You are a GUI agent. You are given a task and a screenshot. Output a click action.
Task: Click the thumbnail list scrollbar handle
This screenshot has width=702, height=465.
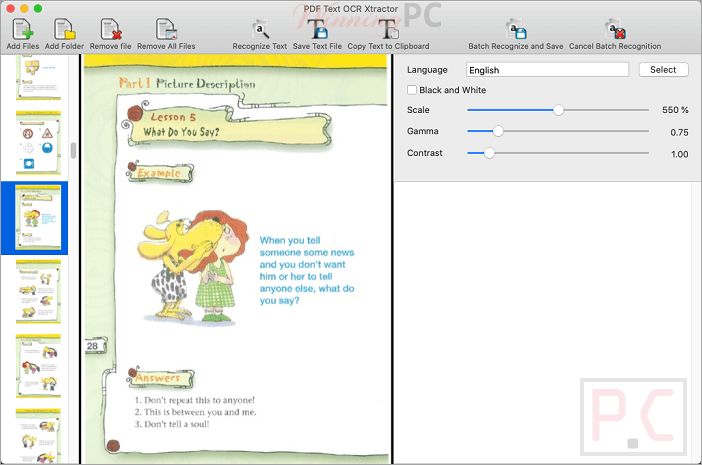(73, 150)
